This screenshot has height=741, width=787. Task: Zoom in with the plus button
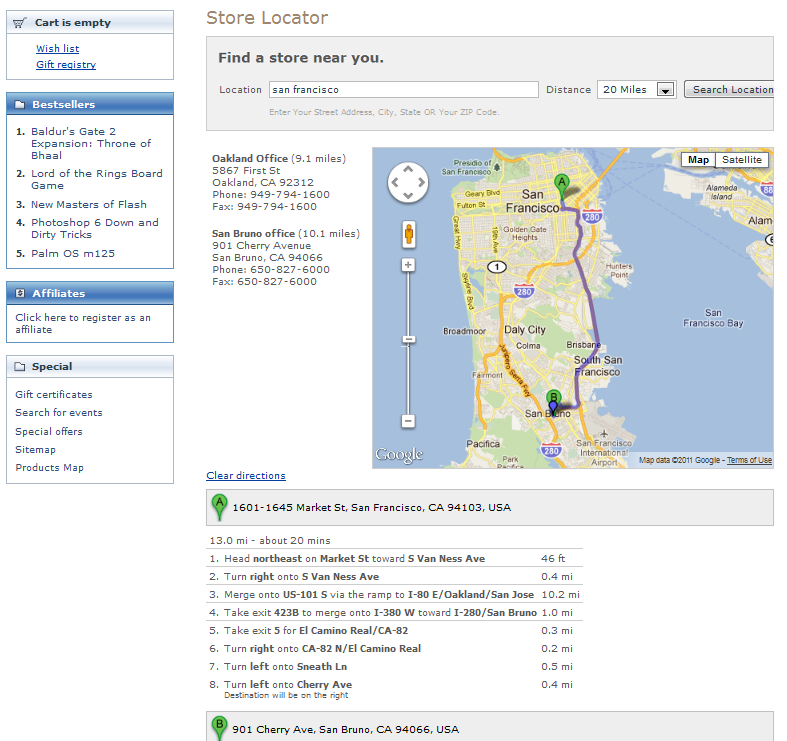click(409, 265)
